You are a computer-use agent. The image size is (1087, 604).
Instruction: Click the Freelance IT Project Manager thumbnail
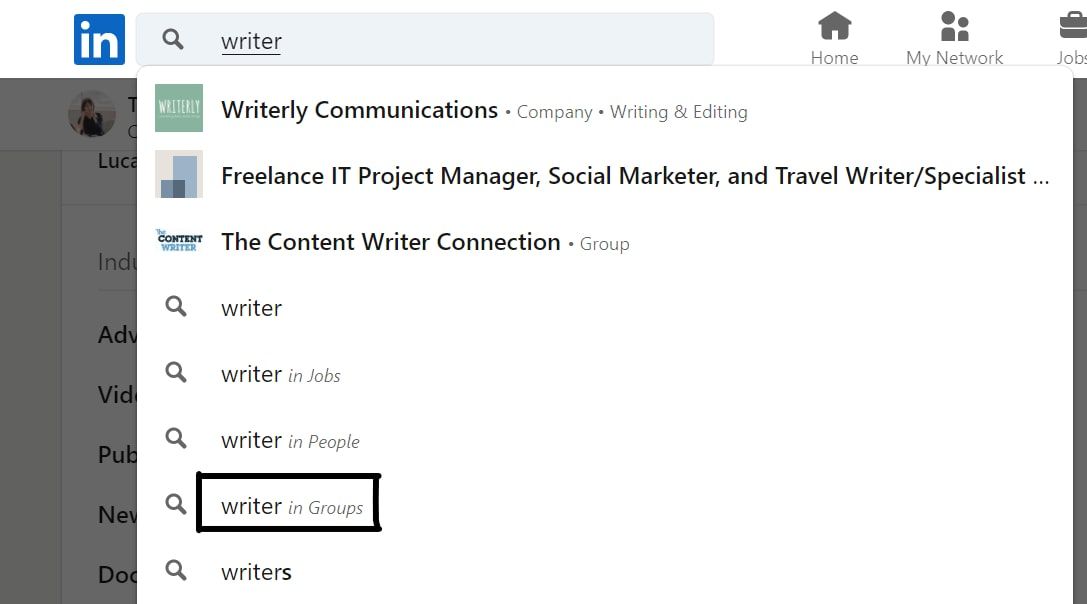(179, 174)
